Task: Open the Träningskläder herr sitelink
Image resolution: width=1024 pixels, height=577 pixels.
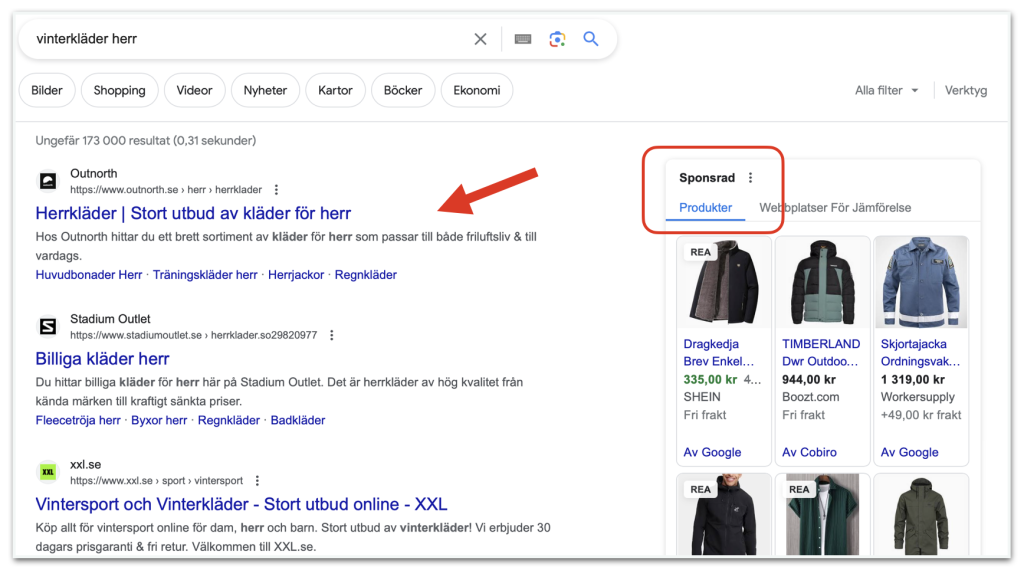Action: pos(205,275)
